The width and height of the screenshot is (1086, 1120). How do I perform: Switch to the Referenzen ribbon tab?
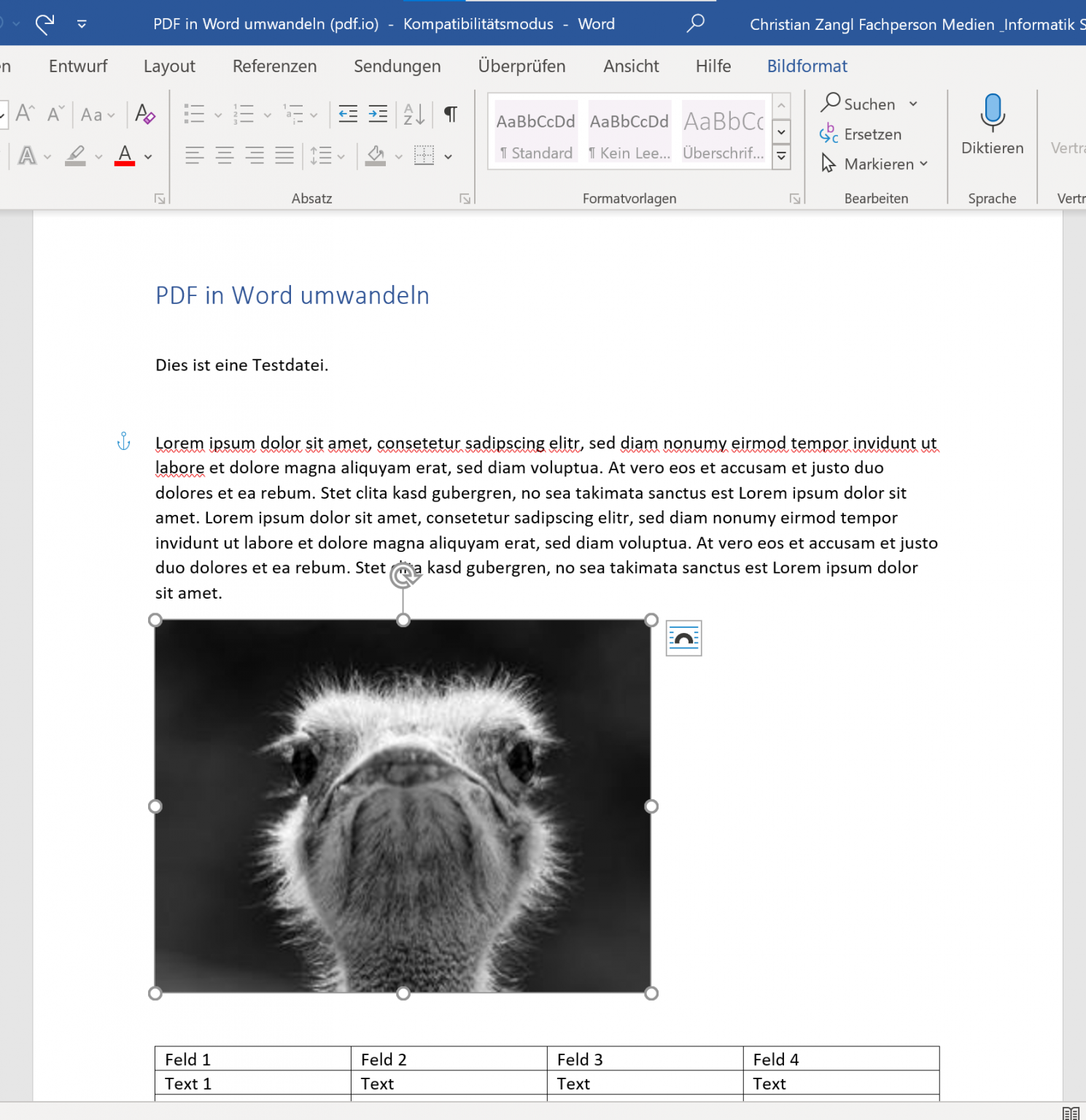tap(275, 66)
